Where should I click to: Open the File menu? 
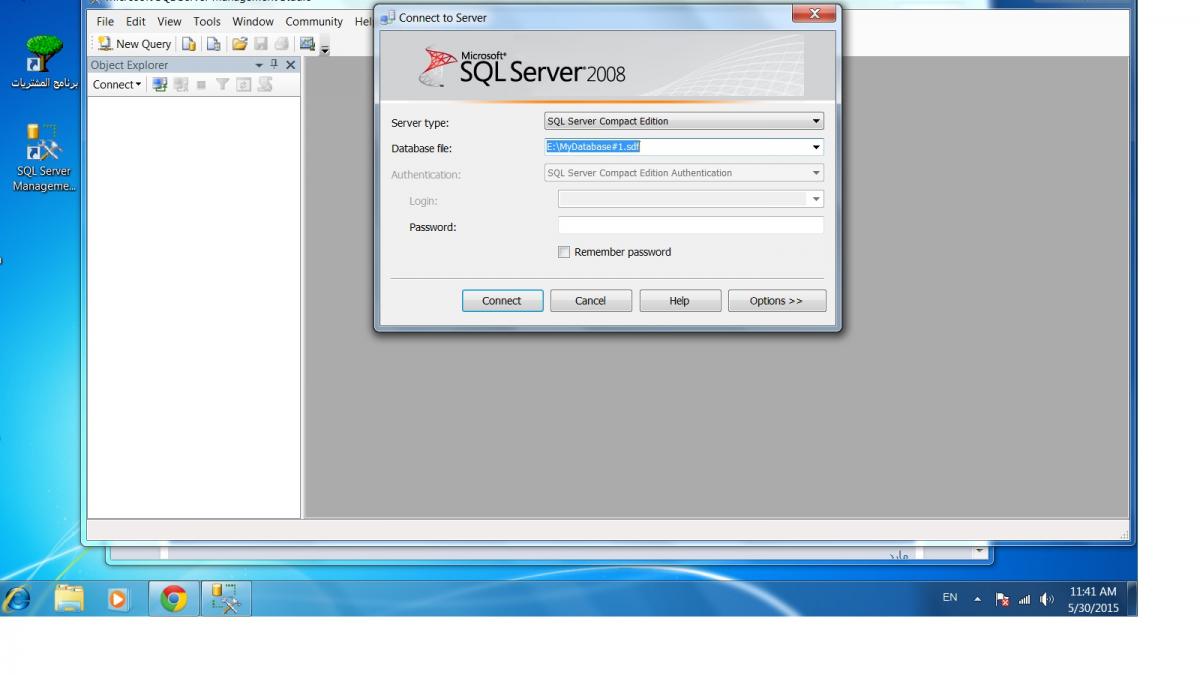105,21
